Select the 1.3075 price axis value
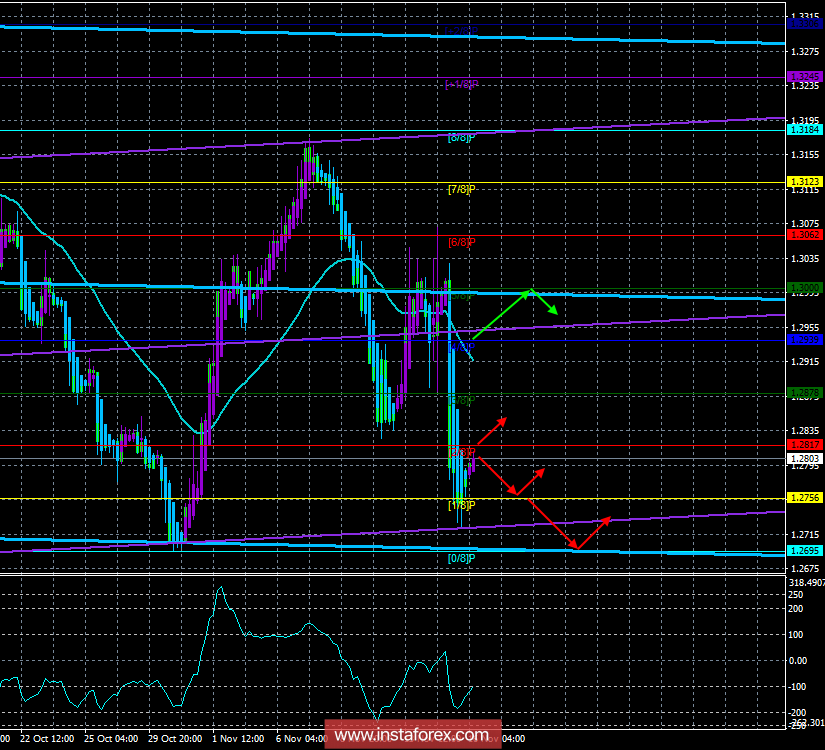Screen dimensions: 825x750 (806, 224)
